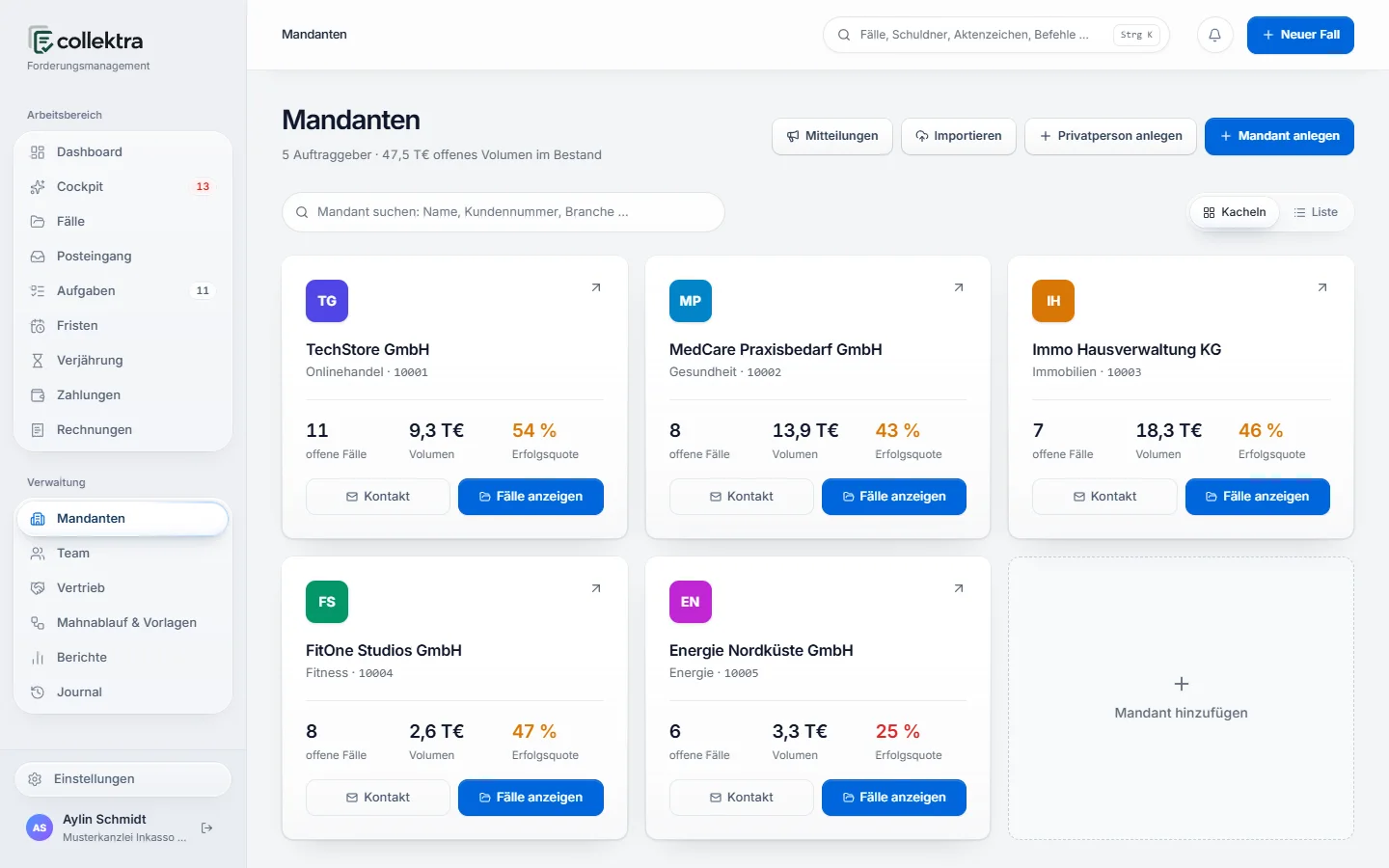Focus the Mandant suchen field
Viewport: 1389px width, 868px height.
(x=504, y=212)
